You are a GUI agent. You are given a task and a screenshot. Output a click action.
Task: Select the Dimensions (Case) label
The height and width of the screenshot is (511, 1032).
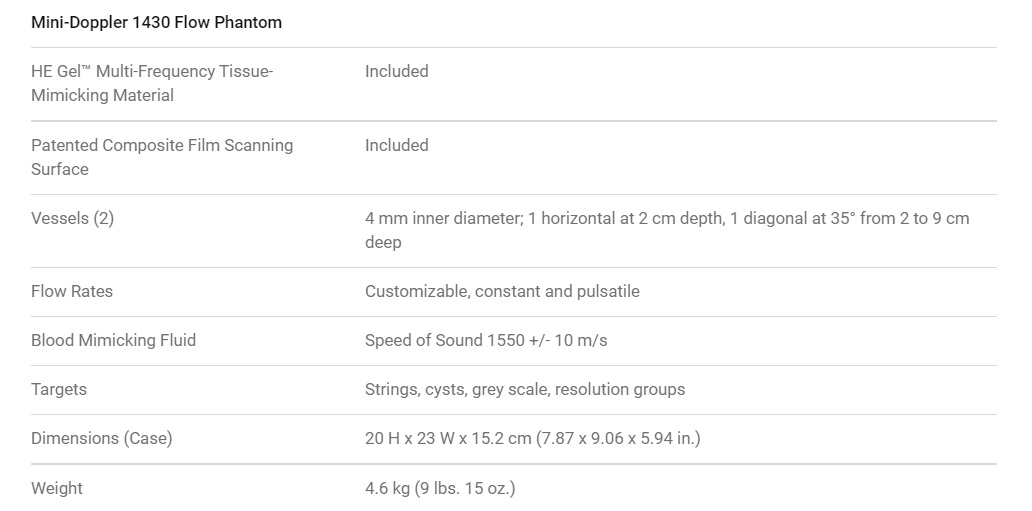click(x=101, y=439)
